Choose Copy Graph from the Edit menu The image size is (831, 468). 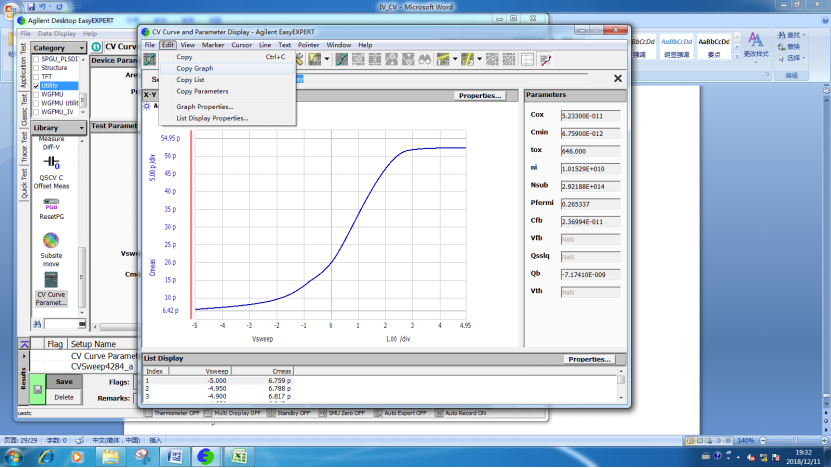[x=195, y=68]
